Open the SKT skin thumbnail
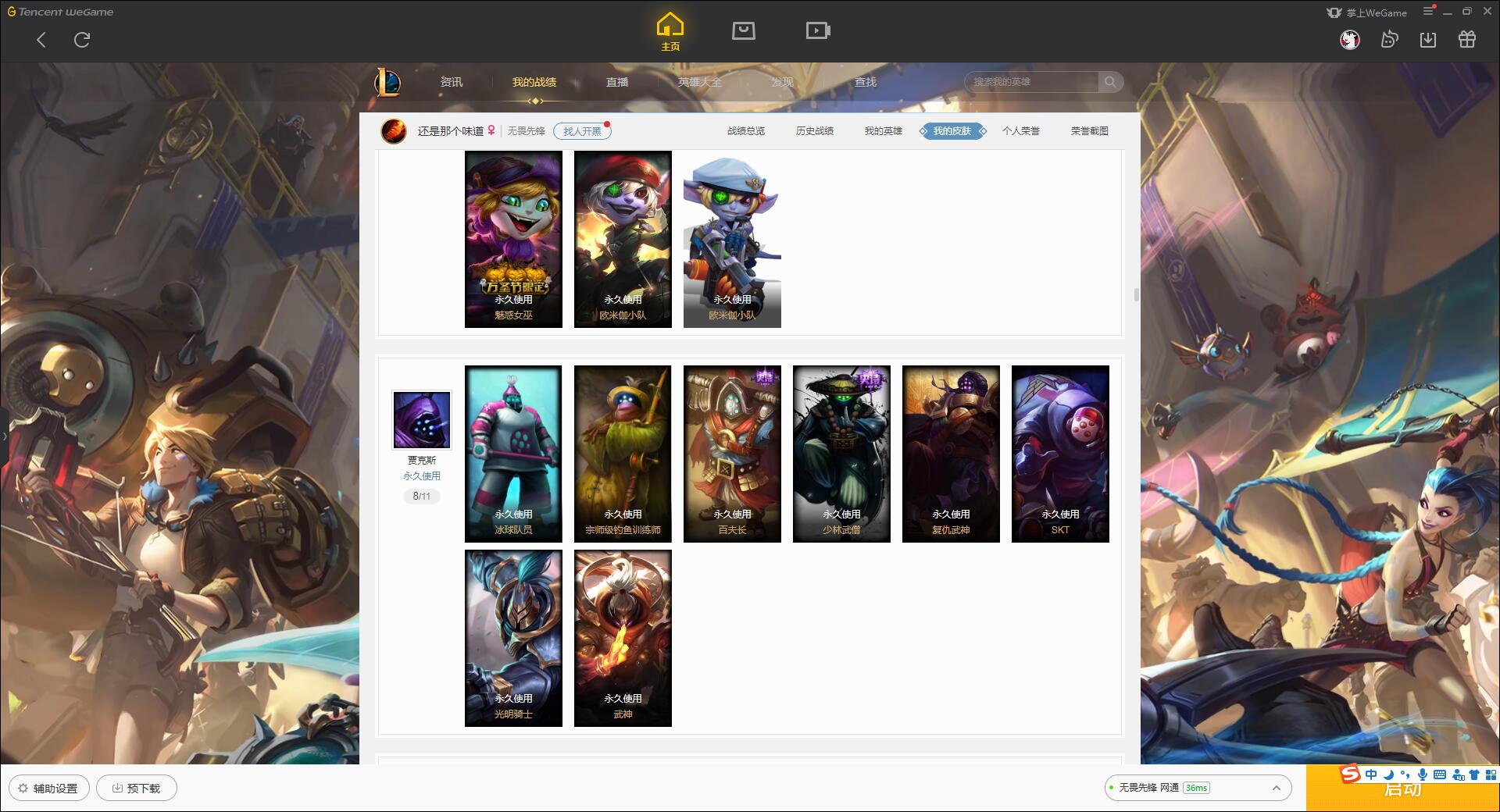Image resolution: width=1500 pixels, height=812 pixels. pos(1060,454)
